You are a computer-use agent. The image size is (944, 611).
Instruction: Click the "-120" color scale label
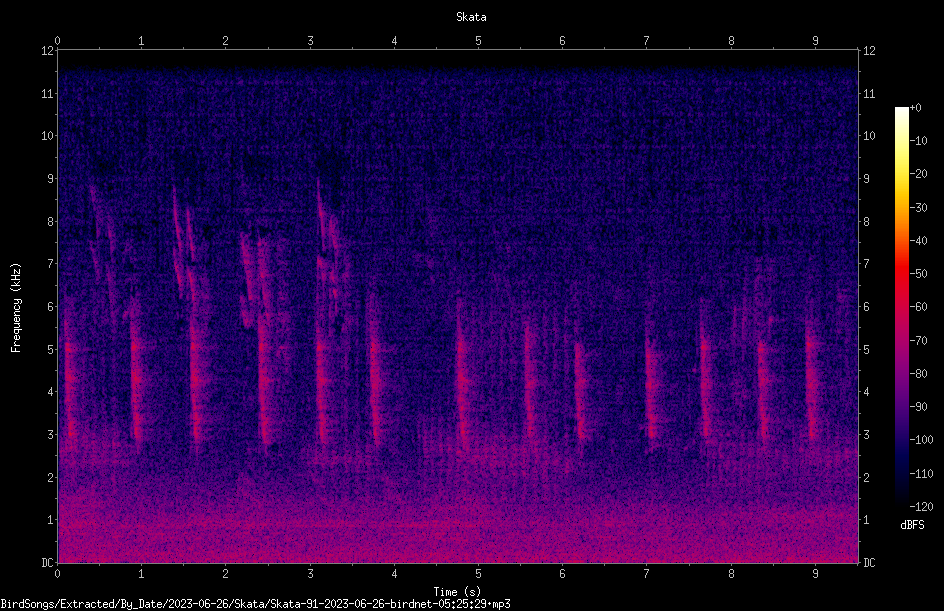(x=921, y=507)
